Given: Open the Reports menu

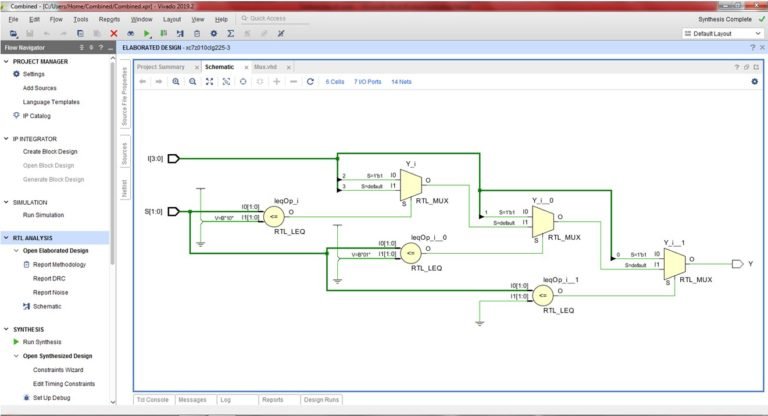Looking at the screenshot, I should 109,19.
